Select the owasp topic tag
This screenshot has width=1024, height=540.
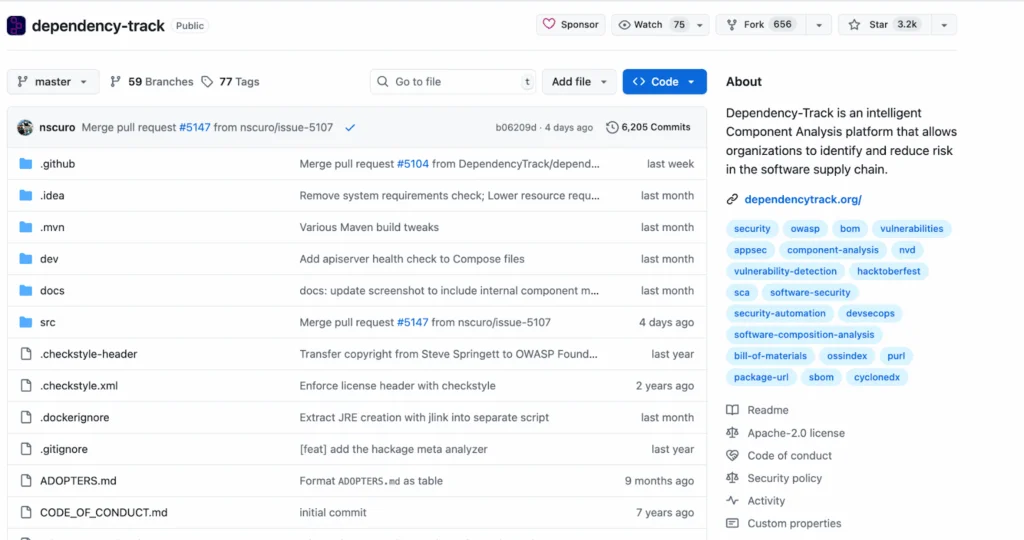pyautogui.click(x=805, y=229)
